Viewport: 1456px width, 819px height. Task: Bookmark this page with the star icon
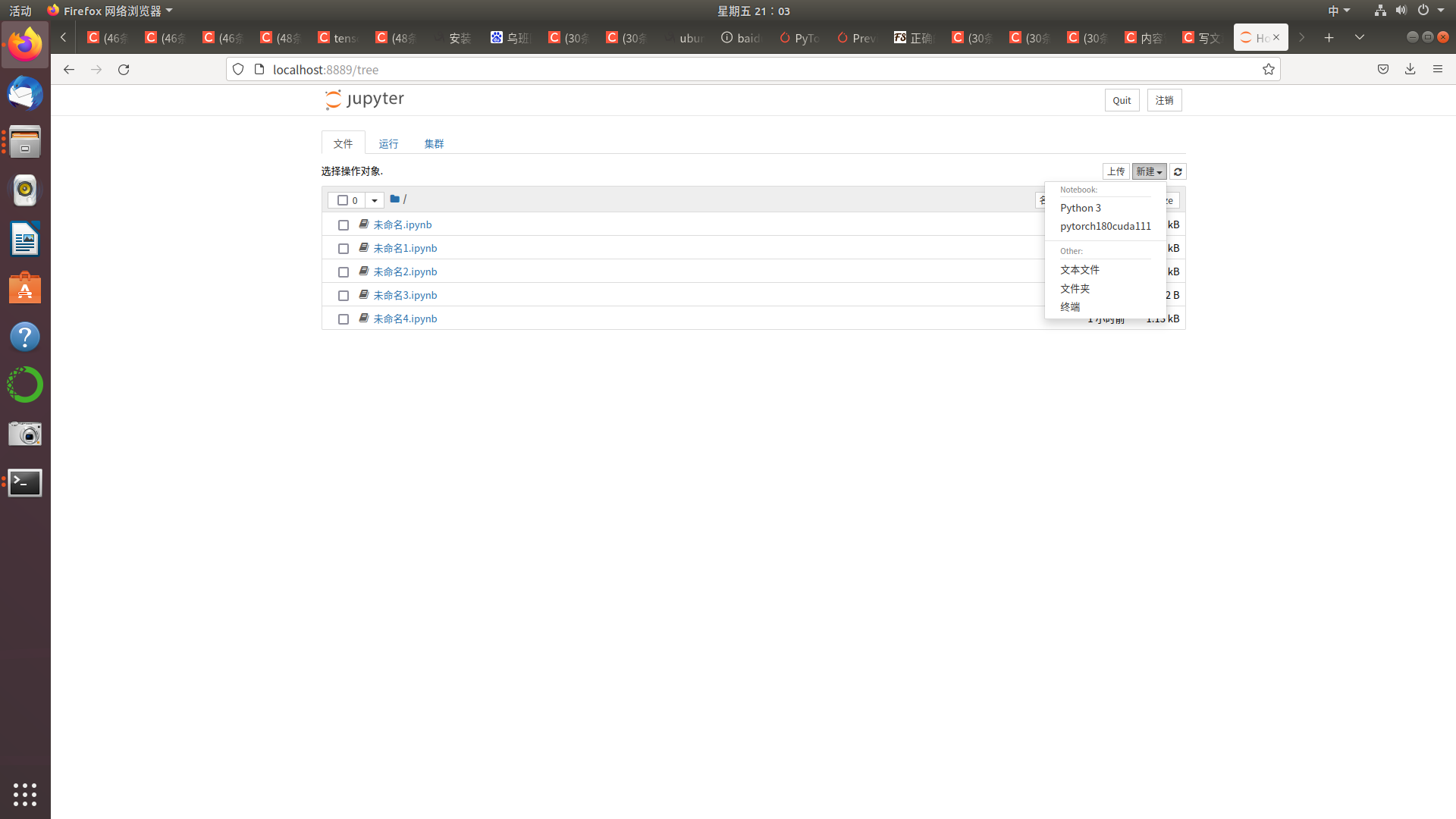[x=1269, y=70]
